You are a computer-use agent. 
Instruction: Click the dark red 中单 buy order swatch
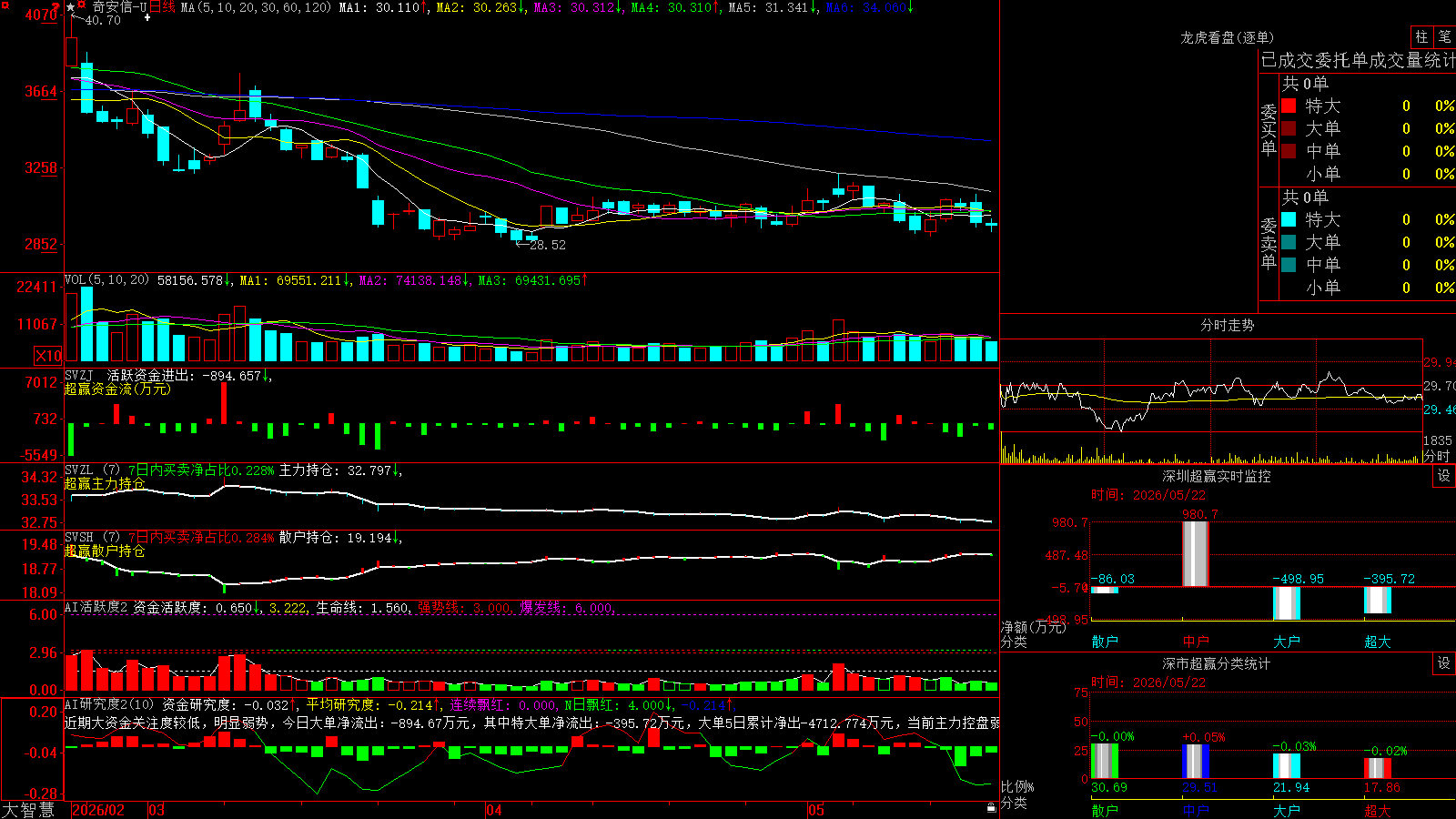tap(1289, 151)
